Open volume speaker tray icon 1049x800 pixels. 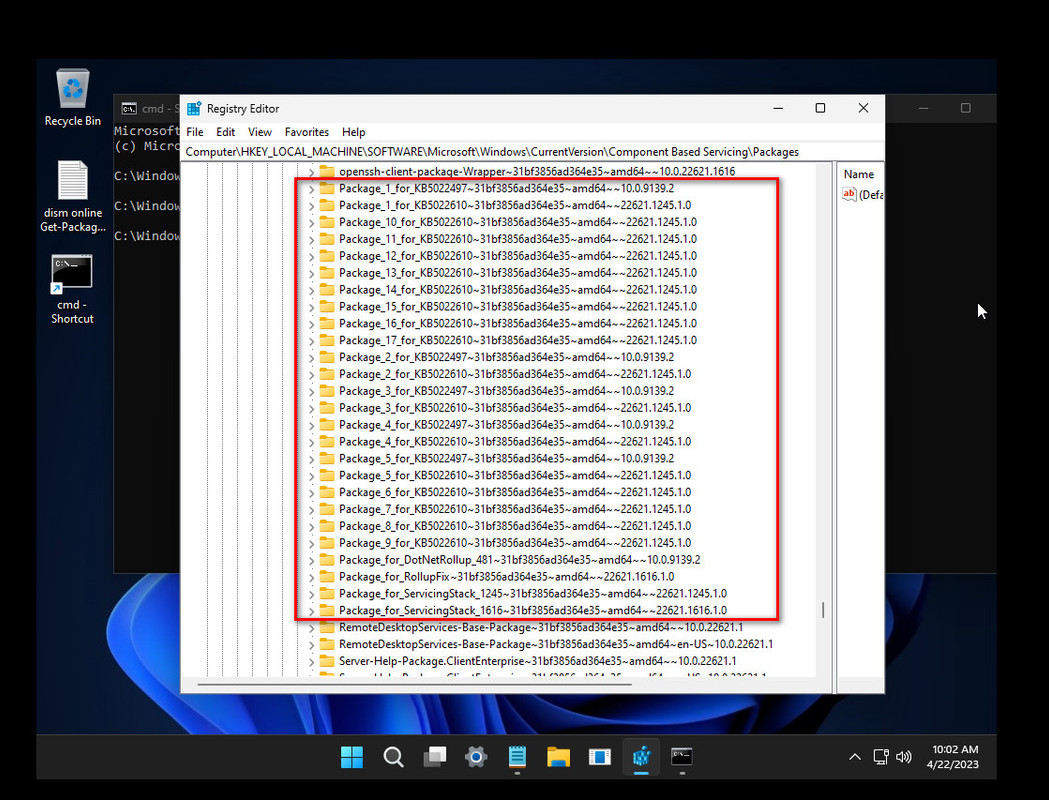pyautogui.click(x=903, y=757)
